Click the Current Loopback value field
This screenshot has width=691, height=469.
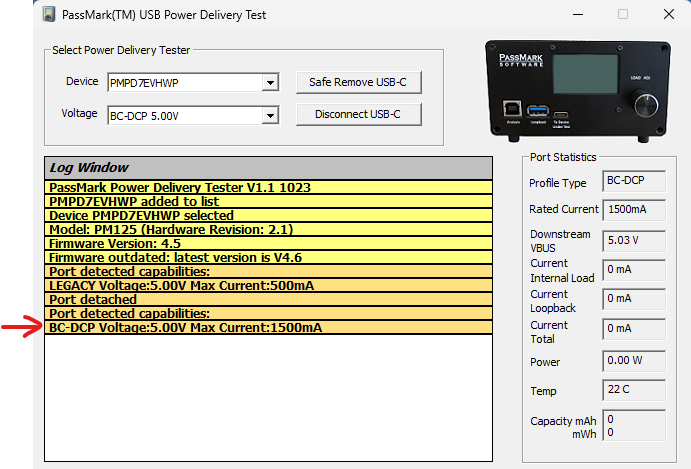(634, 299)
